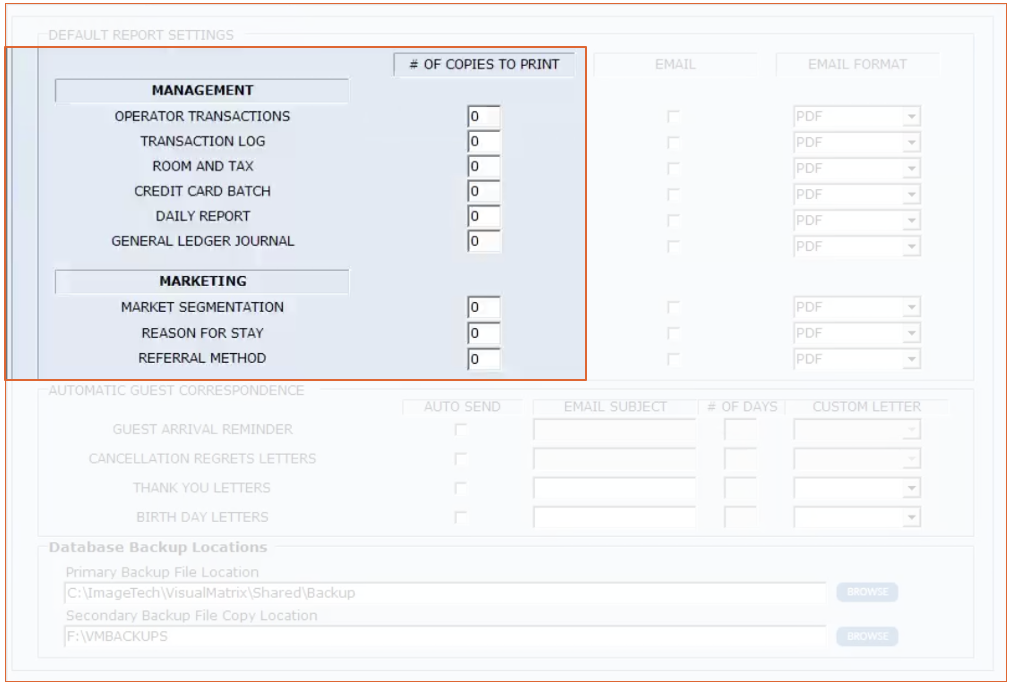Browse for the primary backup file location
This screenshot has width=1012, height=685.
867,592
